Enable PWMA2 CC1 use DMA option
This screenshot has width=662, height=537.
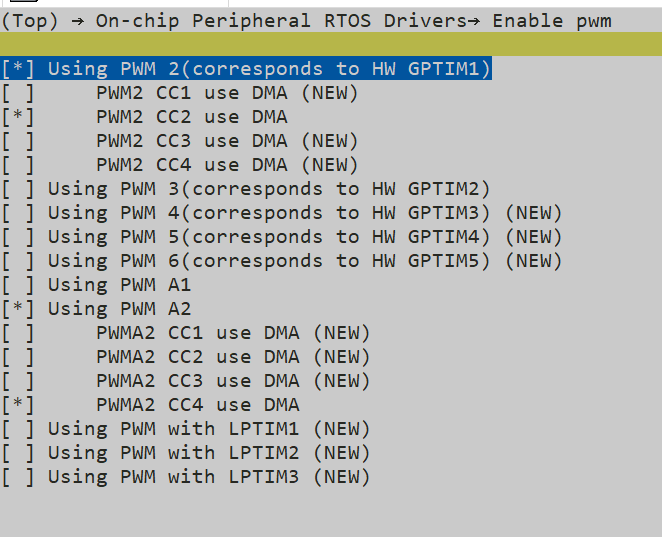[x=19, y=333]
